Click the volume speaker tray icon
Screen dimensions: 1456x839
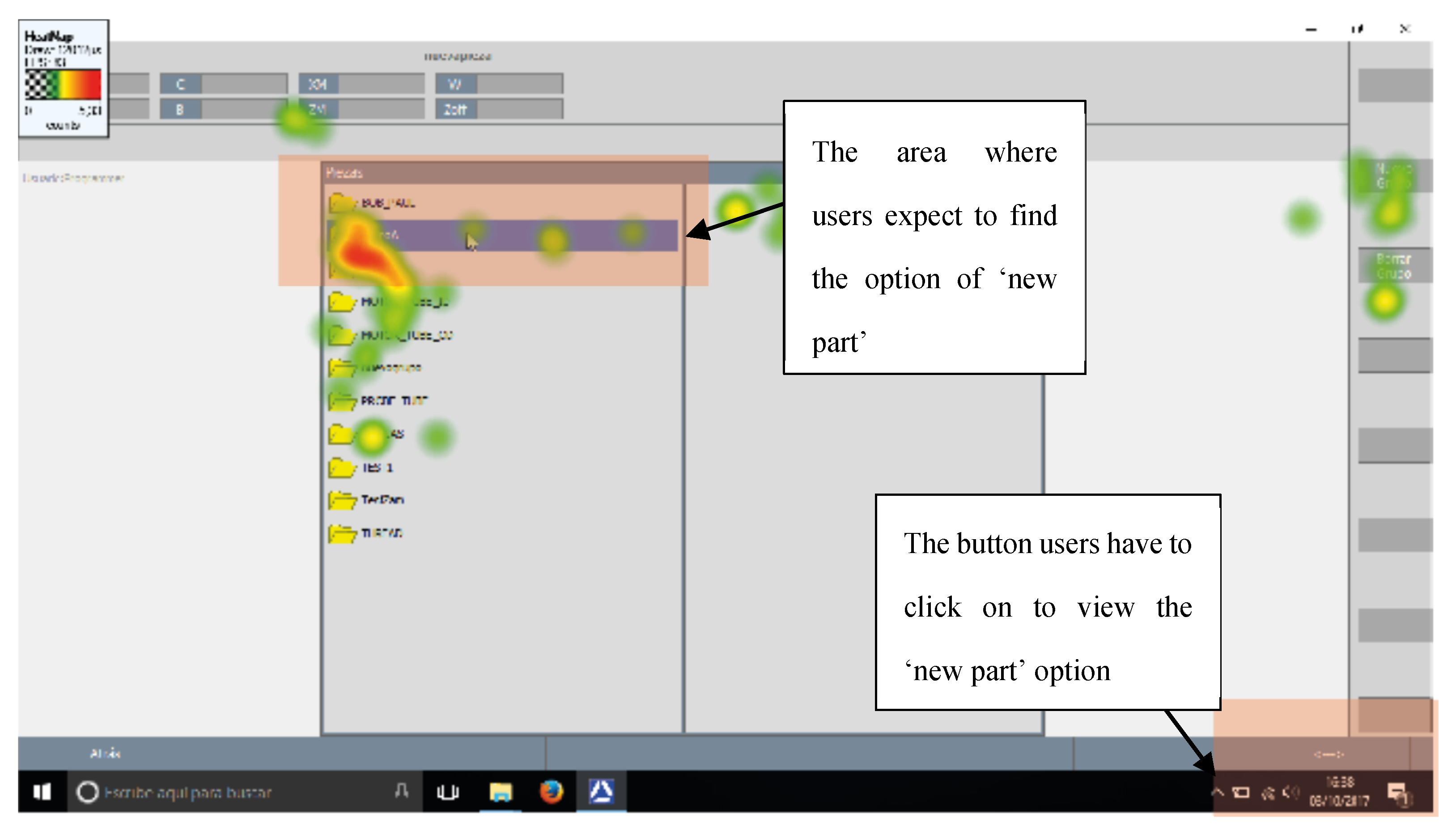tap(1290, 793)
